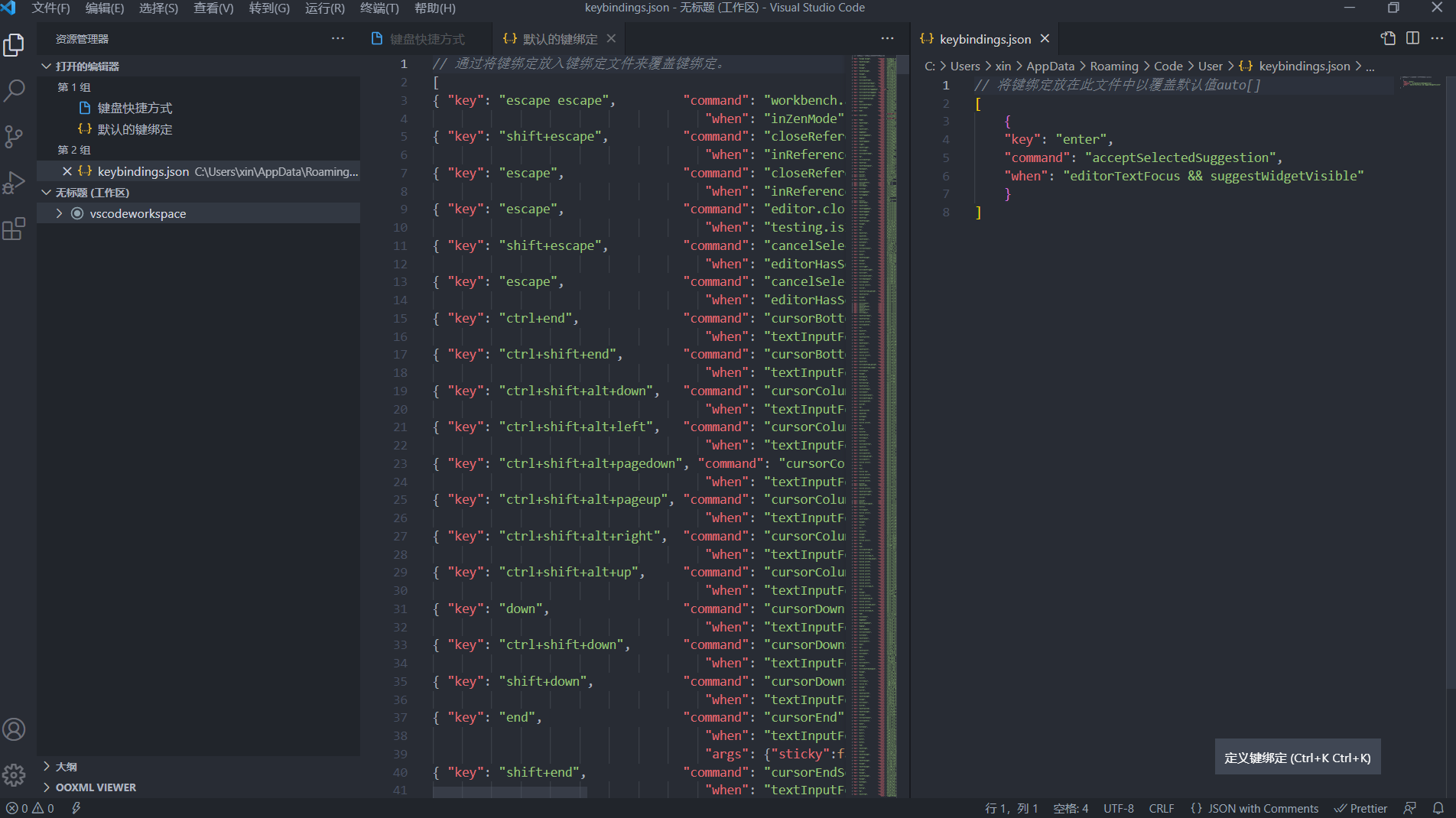Screen dimensions: 1456x818
Task: Split the keybindings.json editor right
Action: pos(1412,38)
